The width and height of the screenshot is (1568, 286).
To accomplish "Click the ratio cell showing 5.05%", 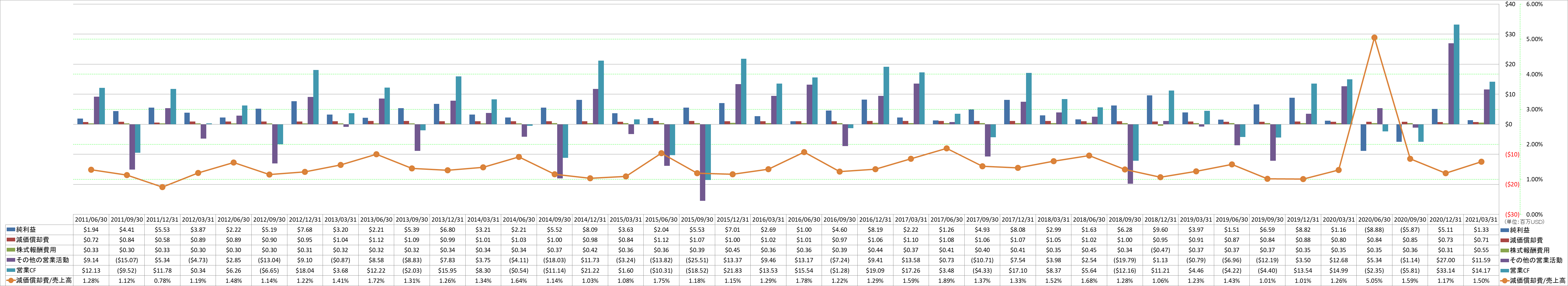I will click(x=1375, y=280).
